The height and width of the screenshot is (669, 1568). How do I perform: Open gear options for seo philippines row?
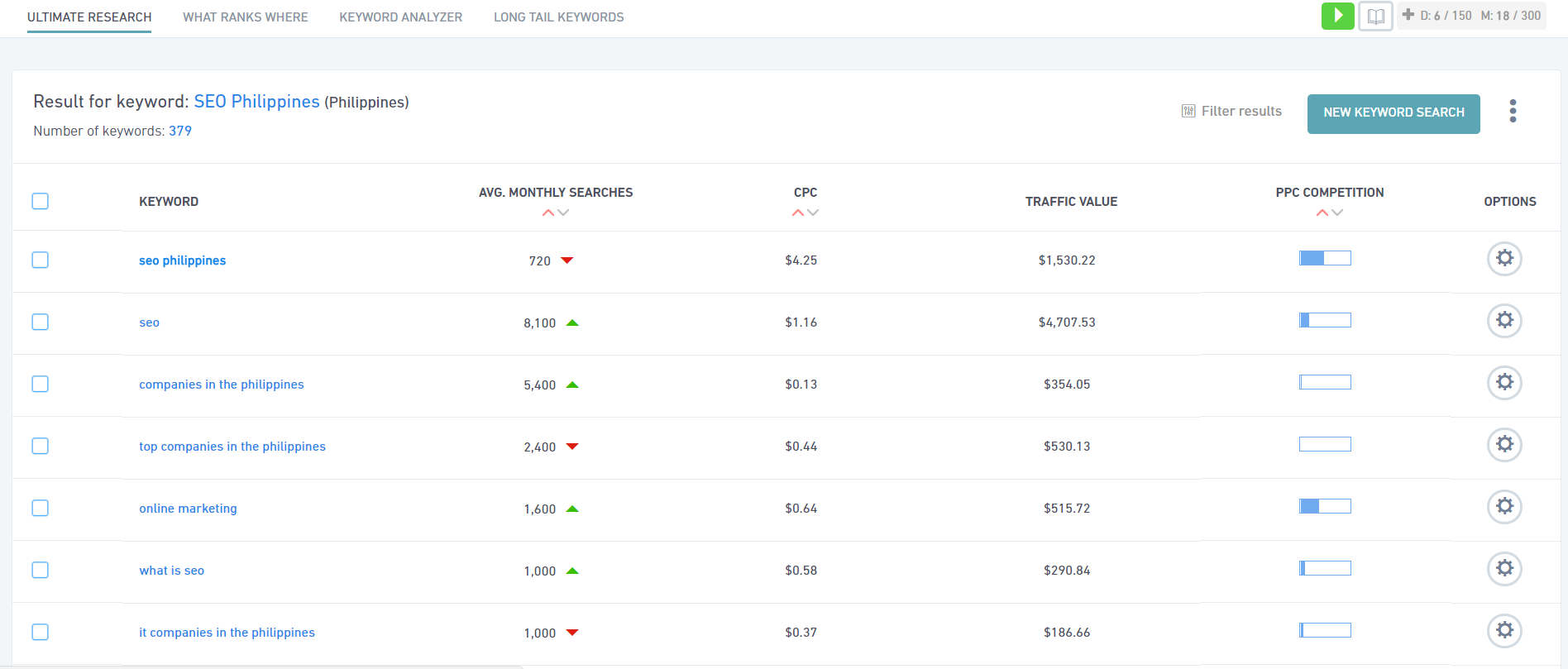coord(1504,259)
